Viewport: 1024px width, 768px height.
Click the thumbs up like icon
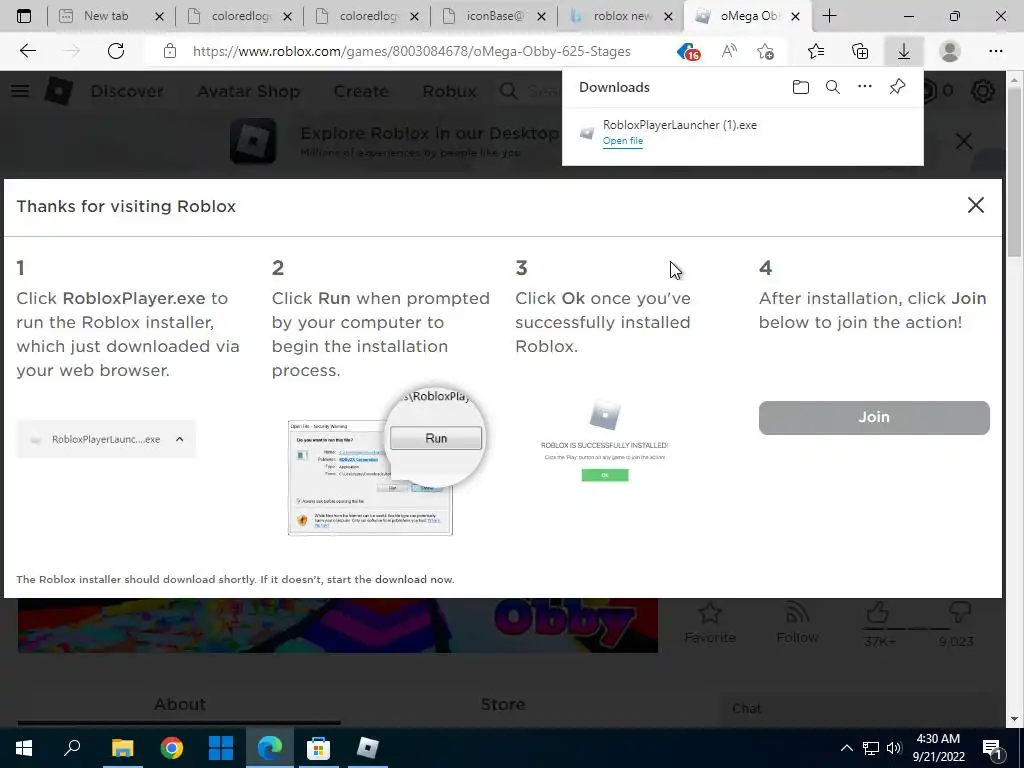[x=877, y=613]
